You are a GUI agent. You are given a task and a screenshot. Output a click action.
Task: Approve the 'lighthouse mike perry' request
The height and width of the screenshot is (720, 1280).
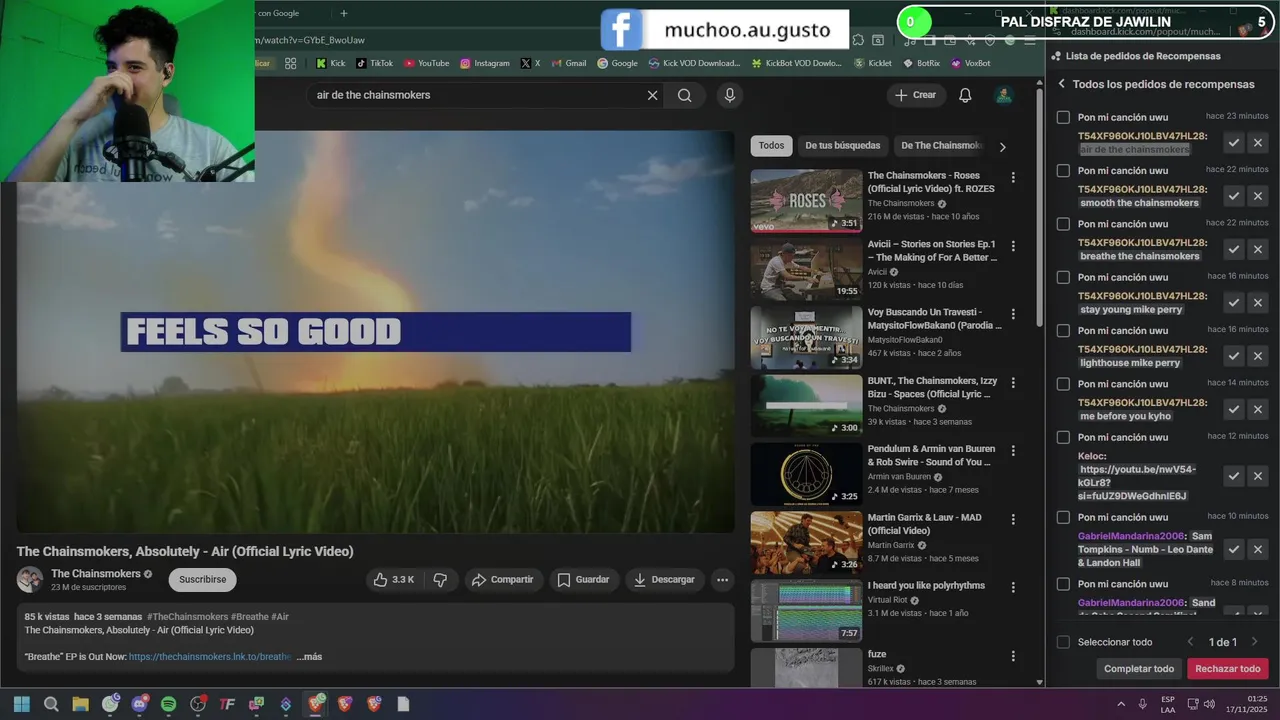pos(1234,356)
